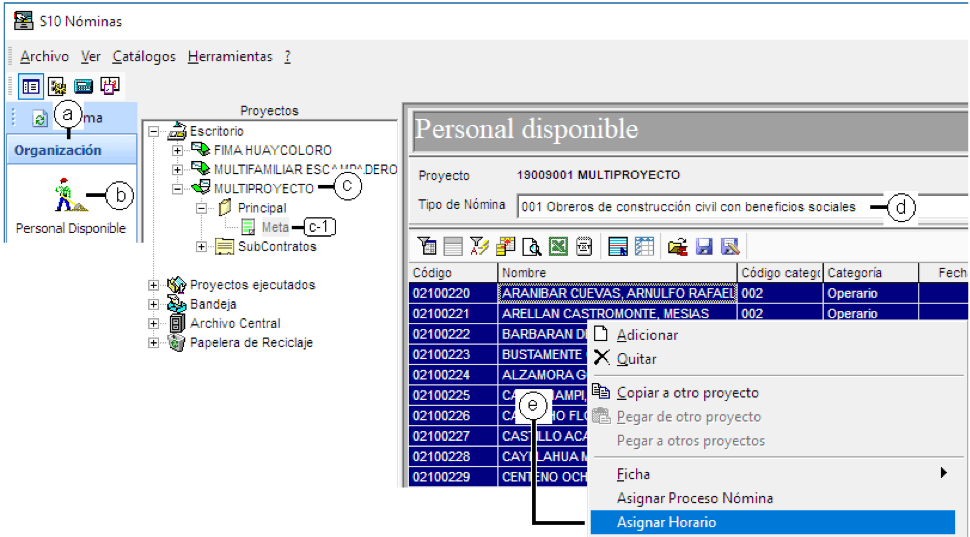This screenshot has width=970, height=537.
Task: Select the Meta tree item
Action: (275, 228)
